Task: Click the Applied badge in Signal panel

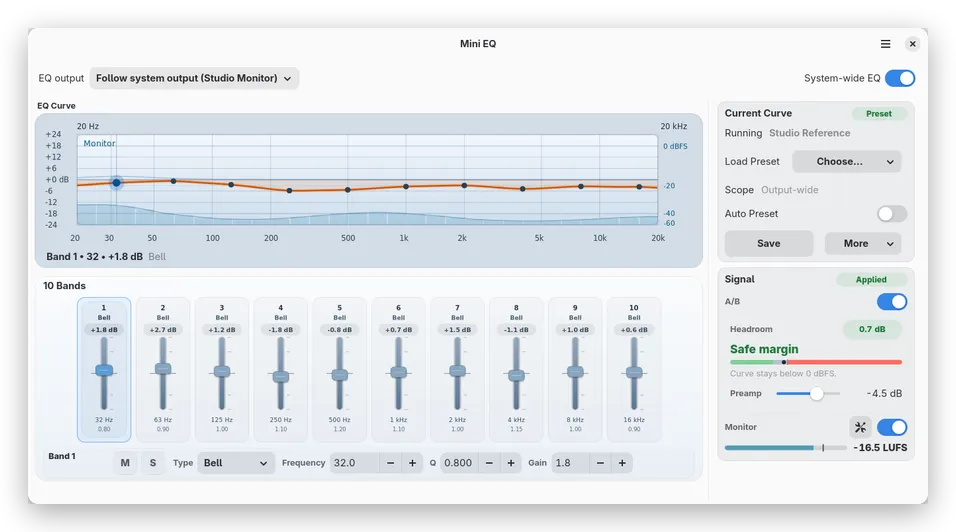Action: (871, 280)
